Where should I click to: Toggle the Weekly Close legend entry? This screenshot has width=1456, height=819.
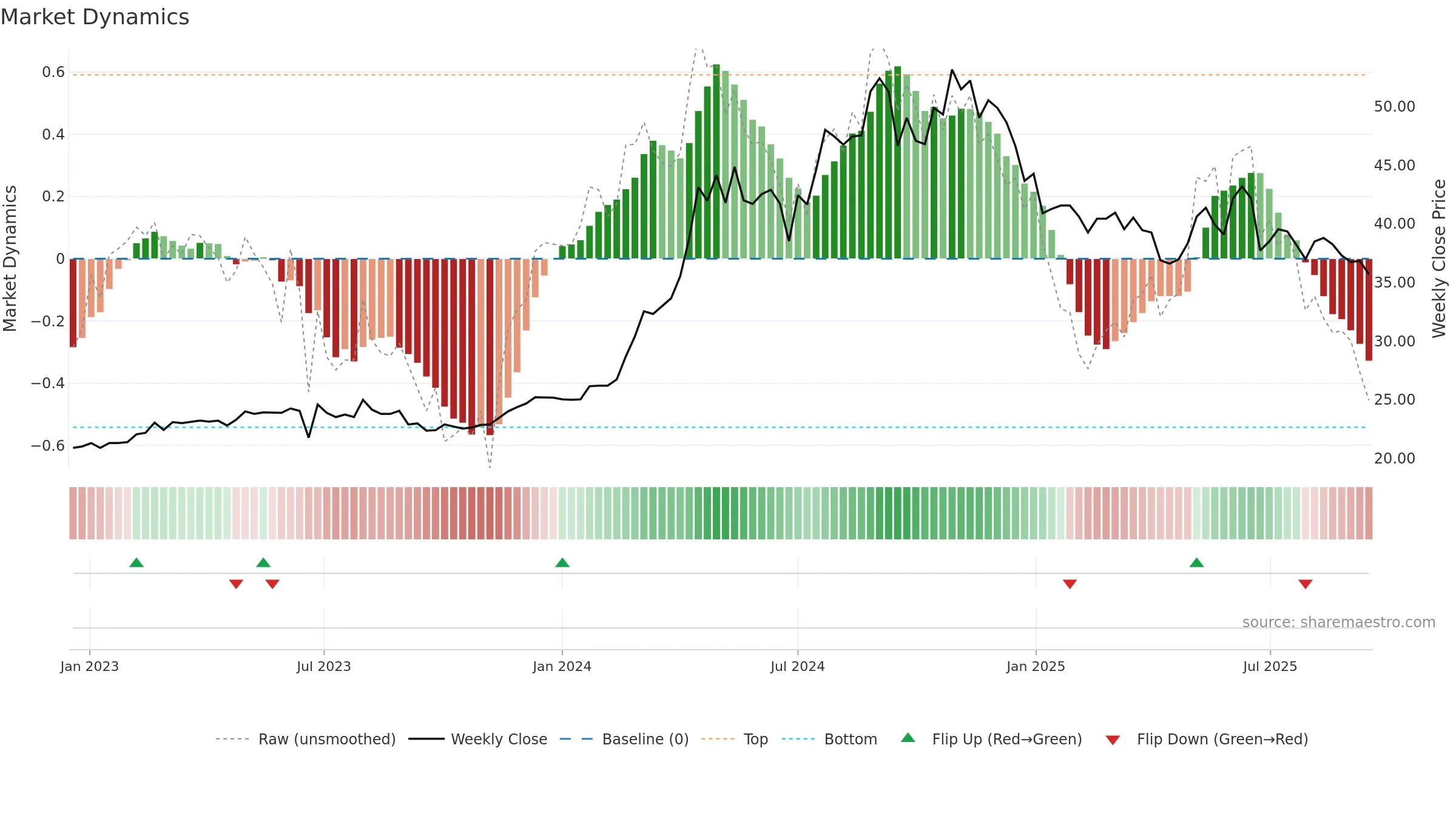click(x=478, y=739)
